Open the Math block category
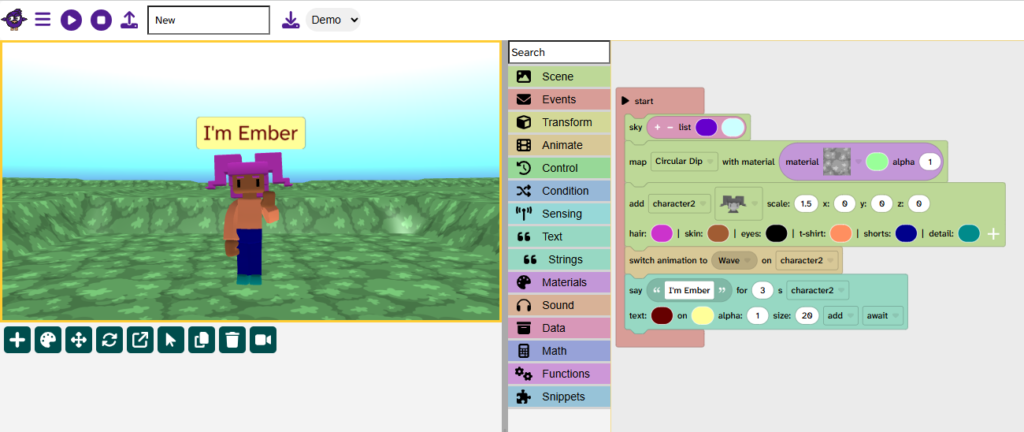The width and height of the screenshot is (1024, 432). pos(559,350)
